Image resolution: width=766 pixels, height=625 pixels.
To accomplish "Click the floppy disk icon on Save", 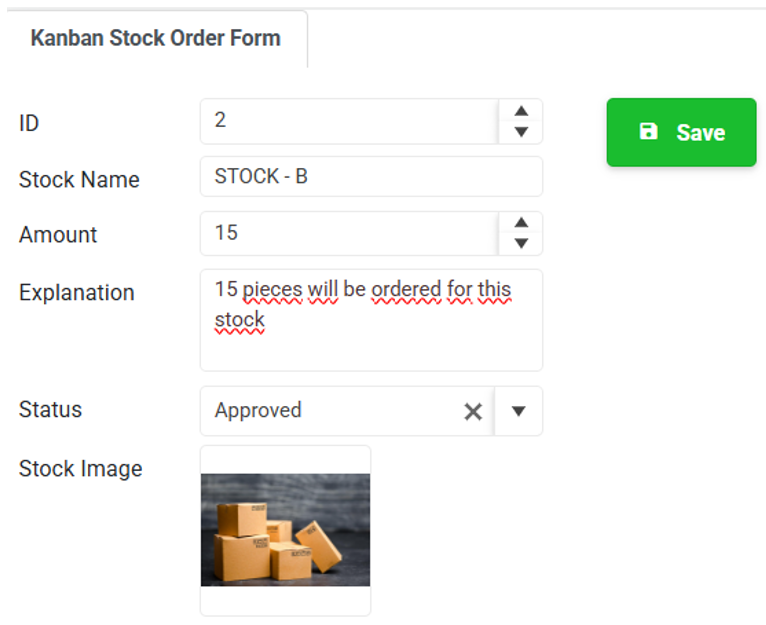I will coord(648,131).
